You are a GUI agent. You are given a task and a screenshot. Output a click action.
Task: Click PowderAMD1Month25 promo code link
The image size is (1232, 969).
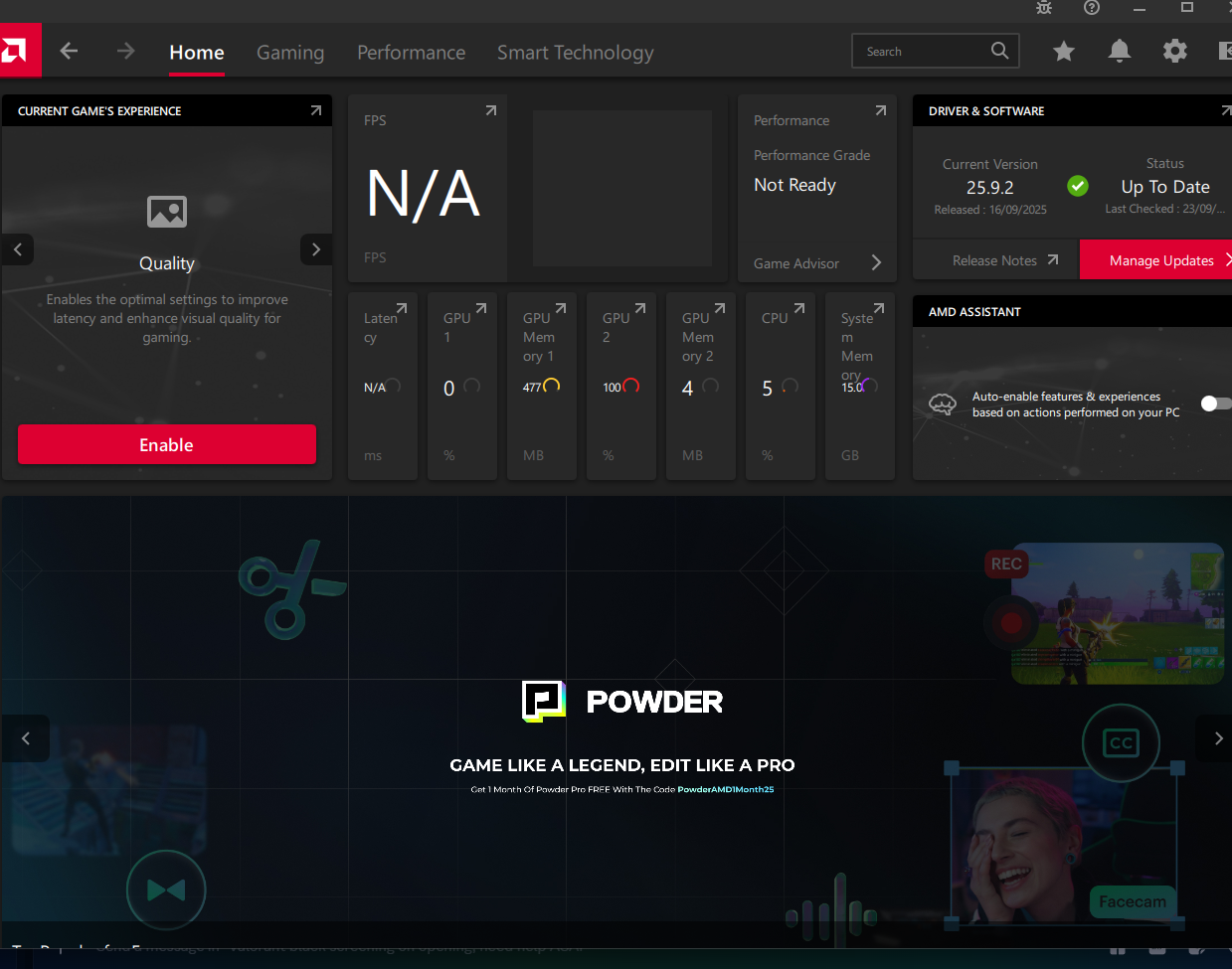point(726,789)
